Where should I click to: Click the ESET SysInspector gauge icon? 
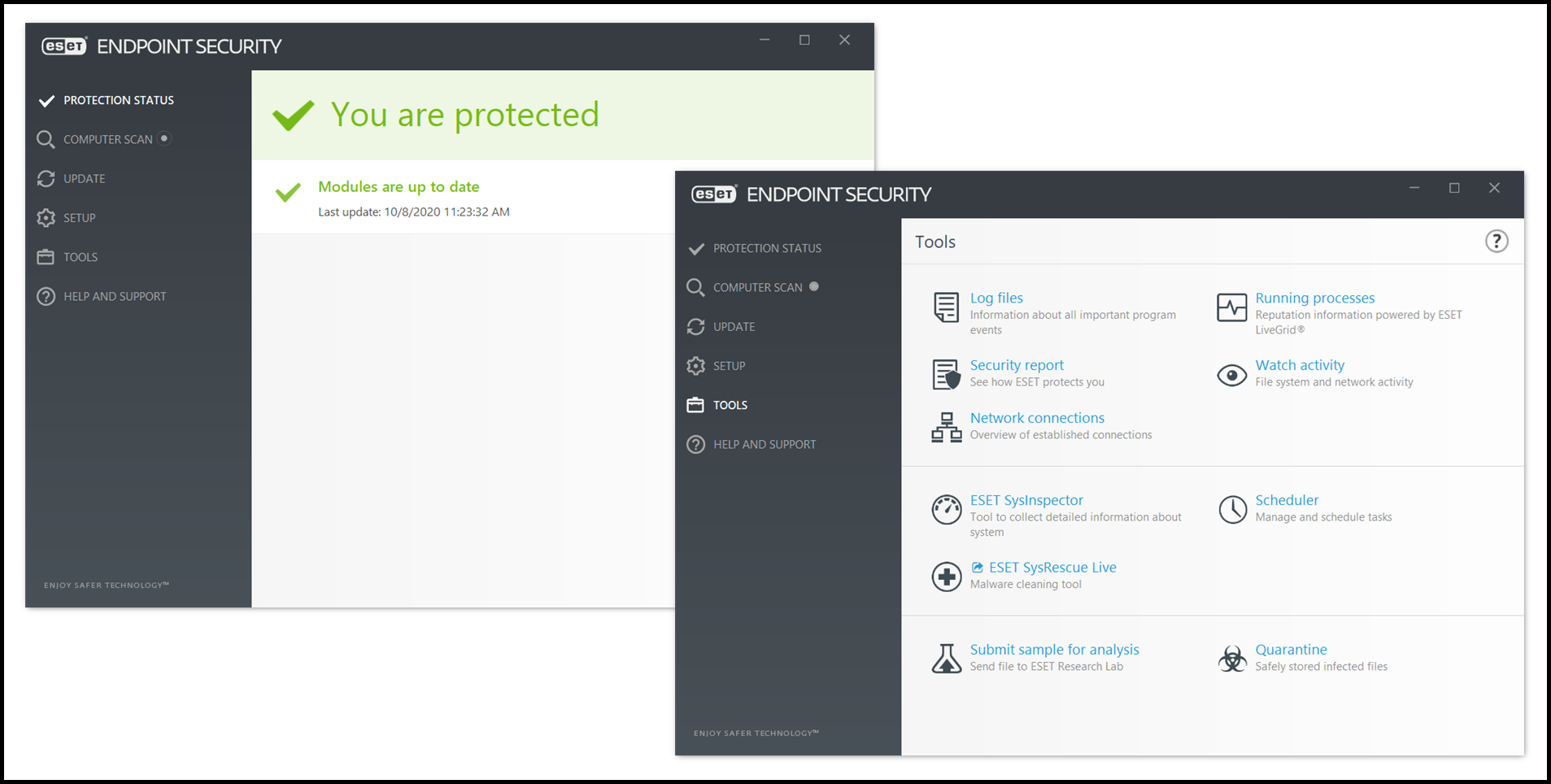[x=946, y=510]
